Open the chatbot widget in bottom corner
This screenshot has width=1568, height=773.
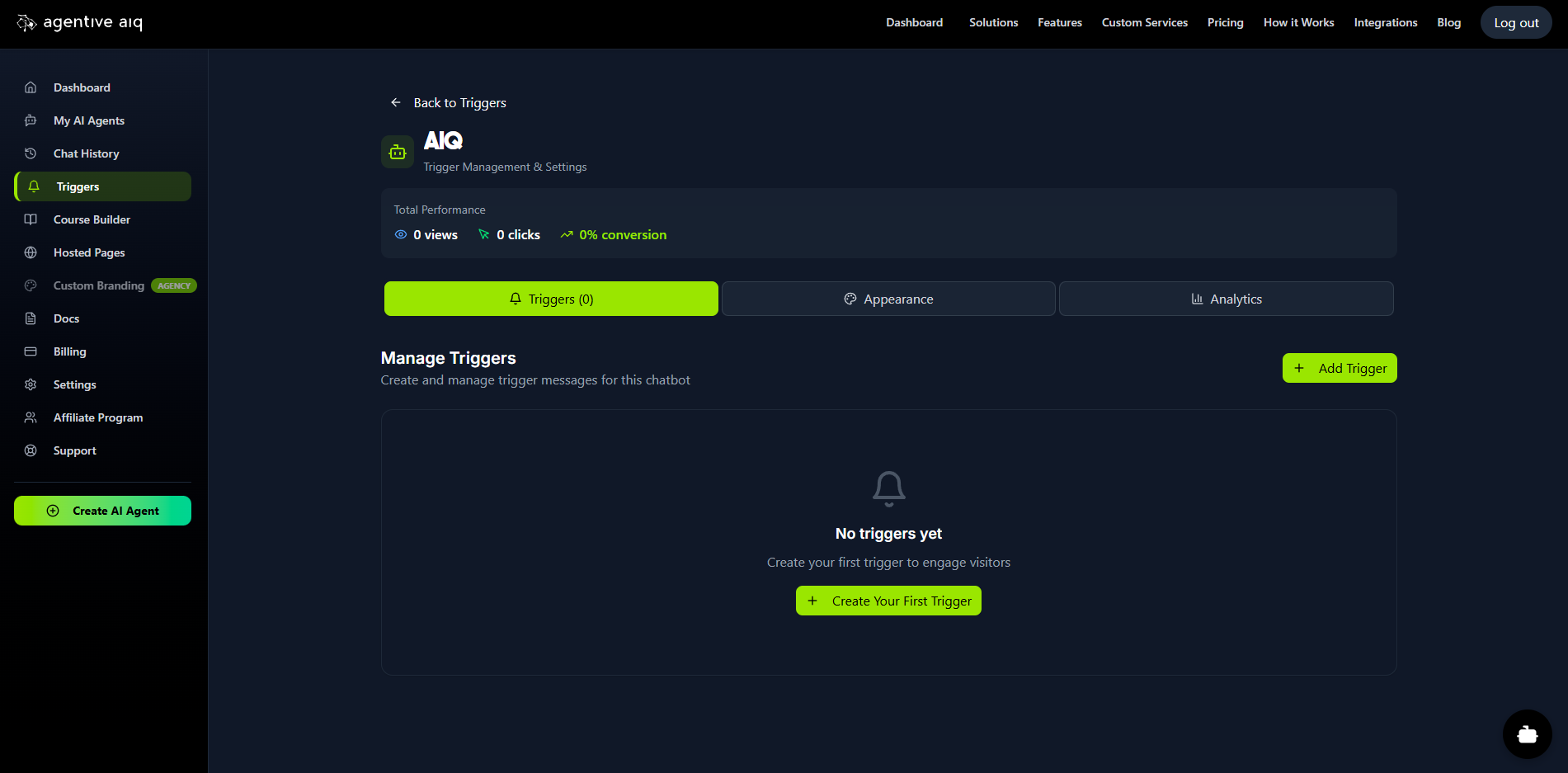(x=1527, y=733)
